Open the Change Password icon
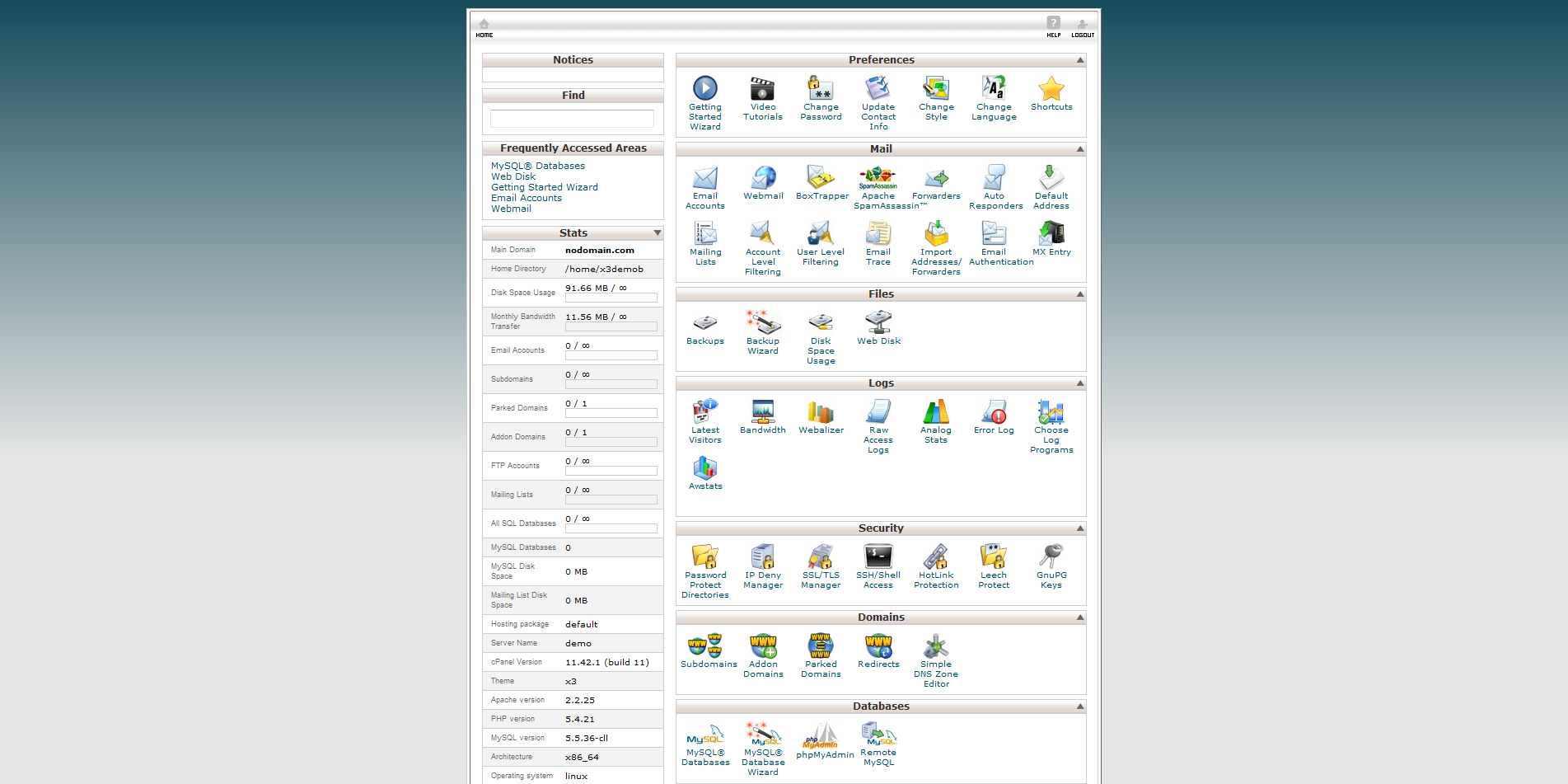 [x=821, y=88]
